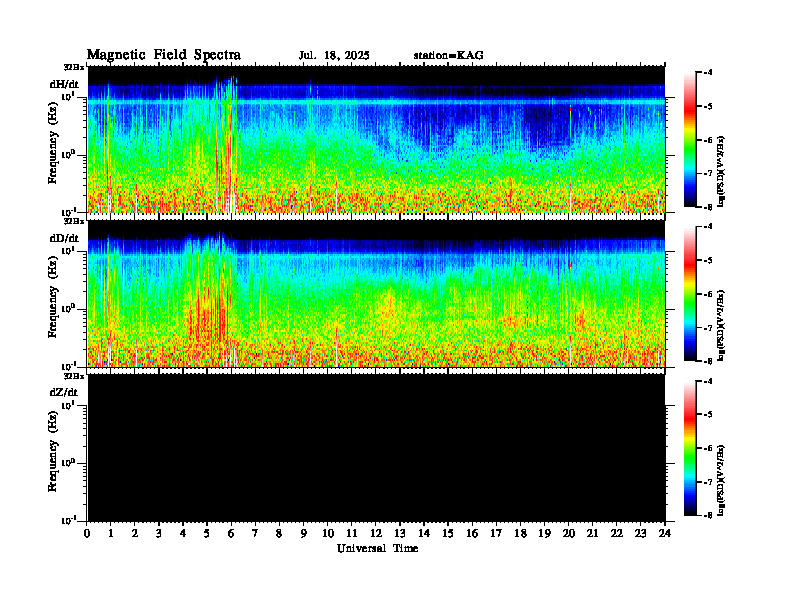Click the 10^0 frequency tick of dD/dt panel

(x=68, y=308)
